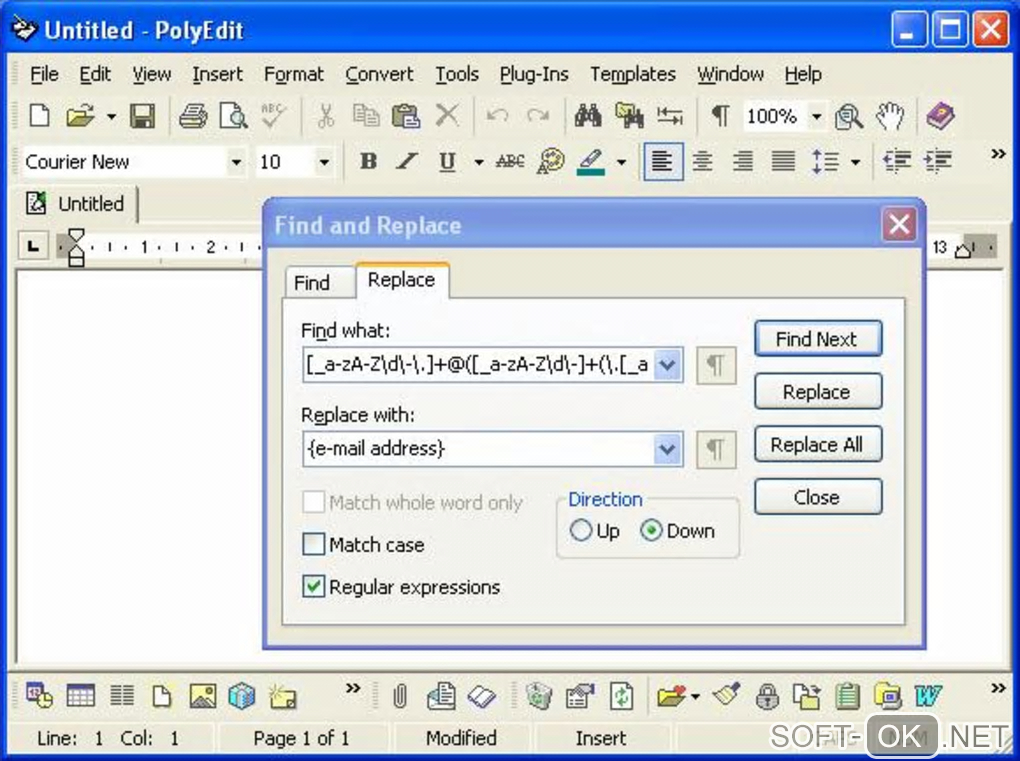Justify text alignment
1020x761 pixels.
pyautogui.click(x=783, y=161)
